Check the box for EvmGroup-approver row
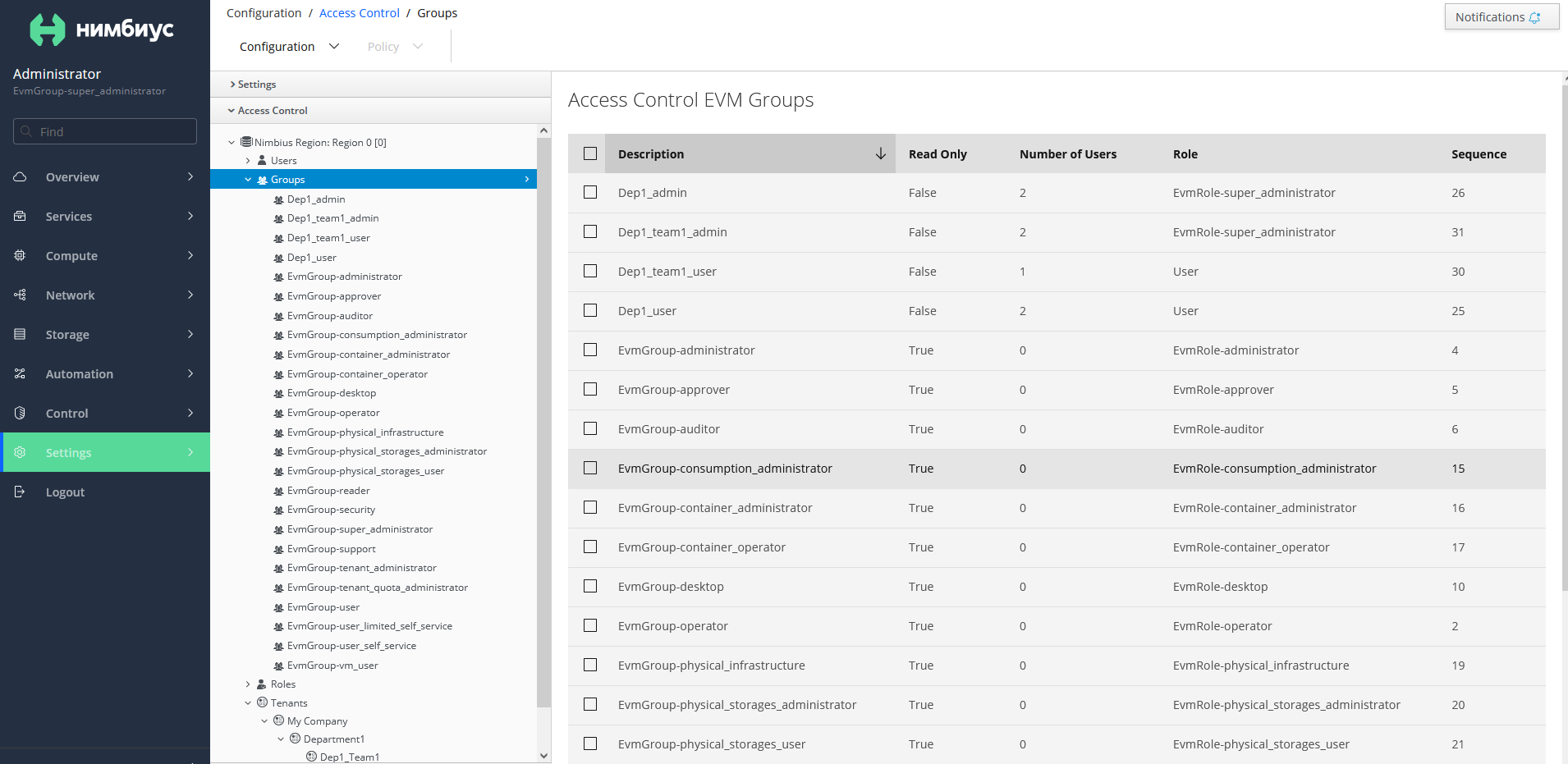 [x=590, y=389]
